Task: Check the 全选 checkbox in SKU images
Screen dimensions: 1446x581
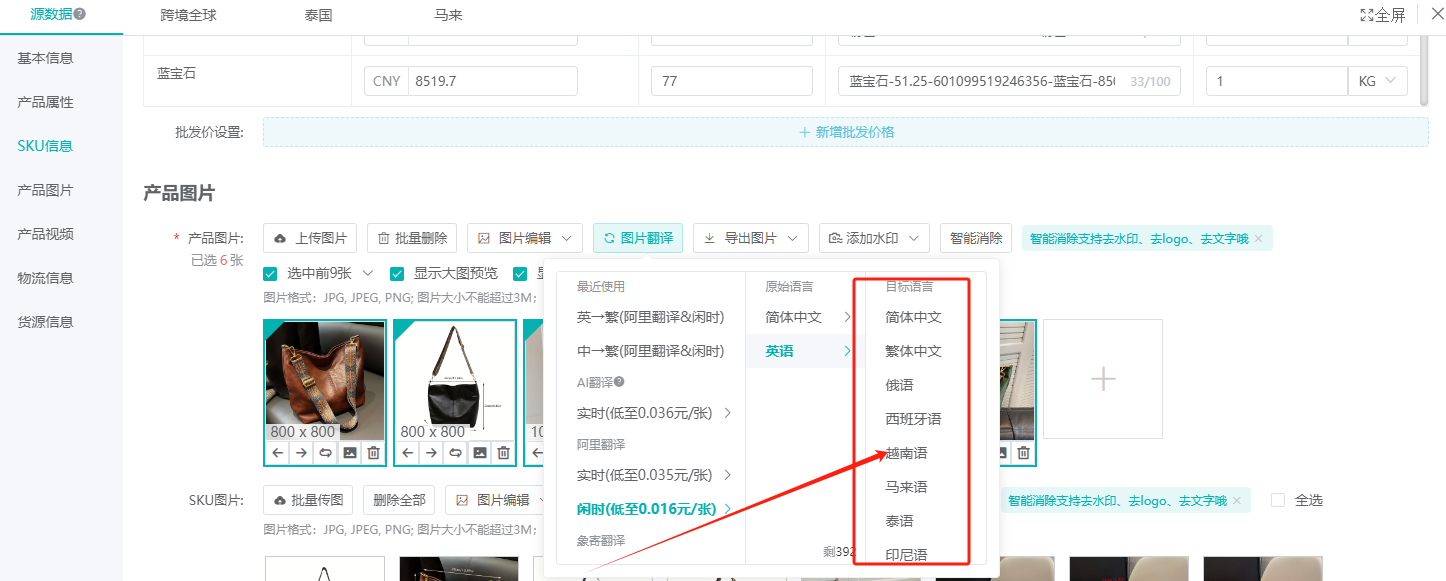Action: (1277, 500)
